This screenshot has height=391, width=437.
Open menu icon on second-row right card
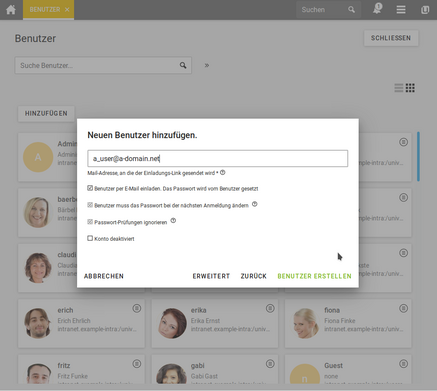(403, 198)
